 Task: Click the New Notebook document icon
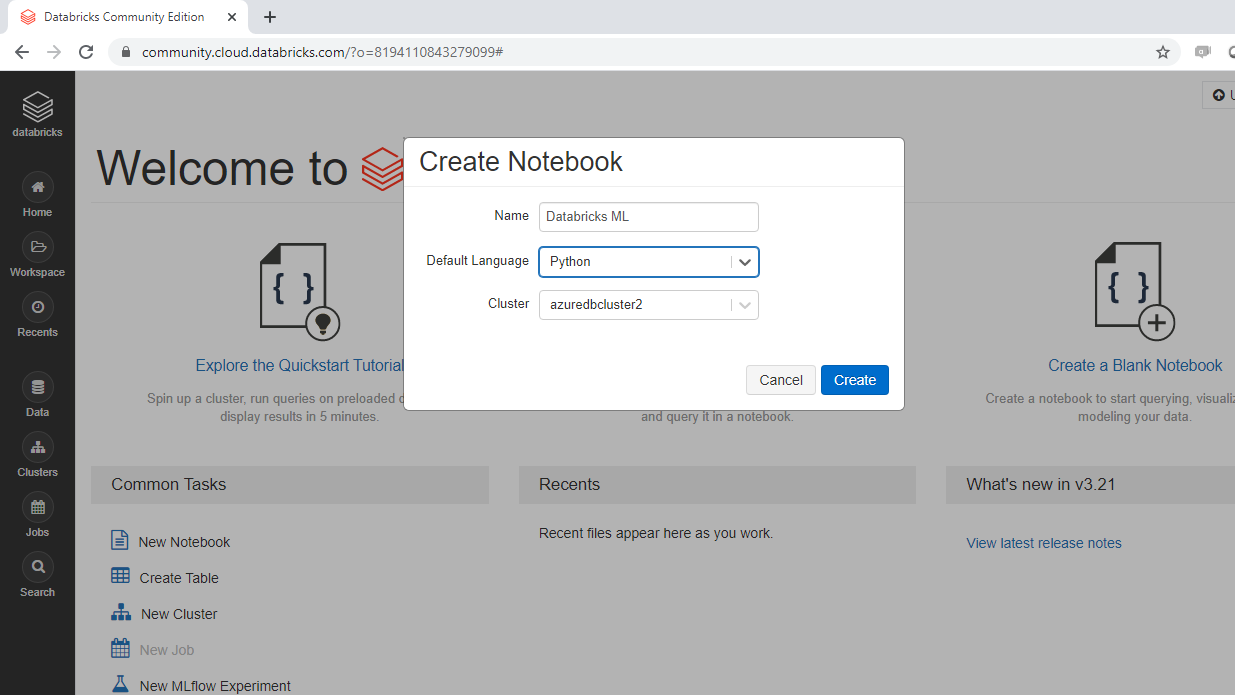pyautogui.click(x=120, y=541)
